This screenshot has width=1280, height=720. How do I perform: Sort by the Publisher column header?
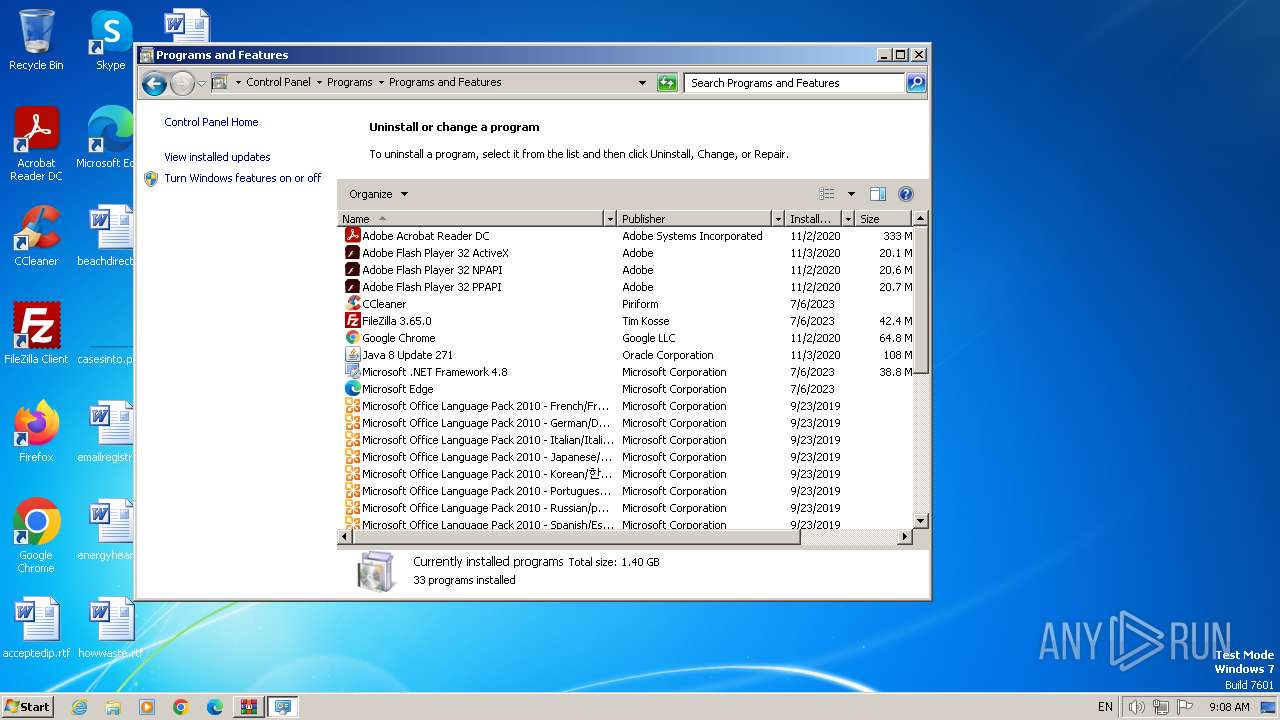pyautogui.click(x=695, y=219)
